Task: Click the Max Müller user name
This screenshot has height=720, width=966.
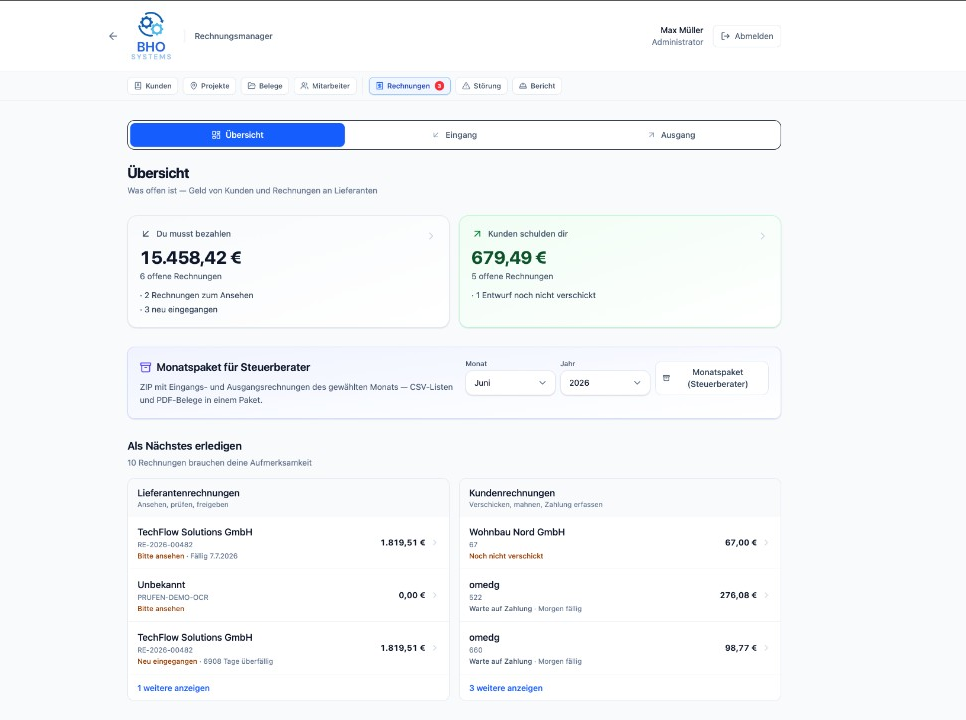Action: coord(681,30)
